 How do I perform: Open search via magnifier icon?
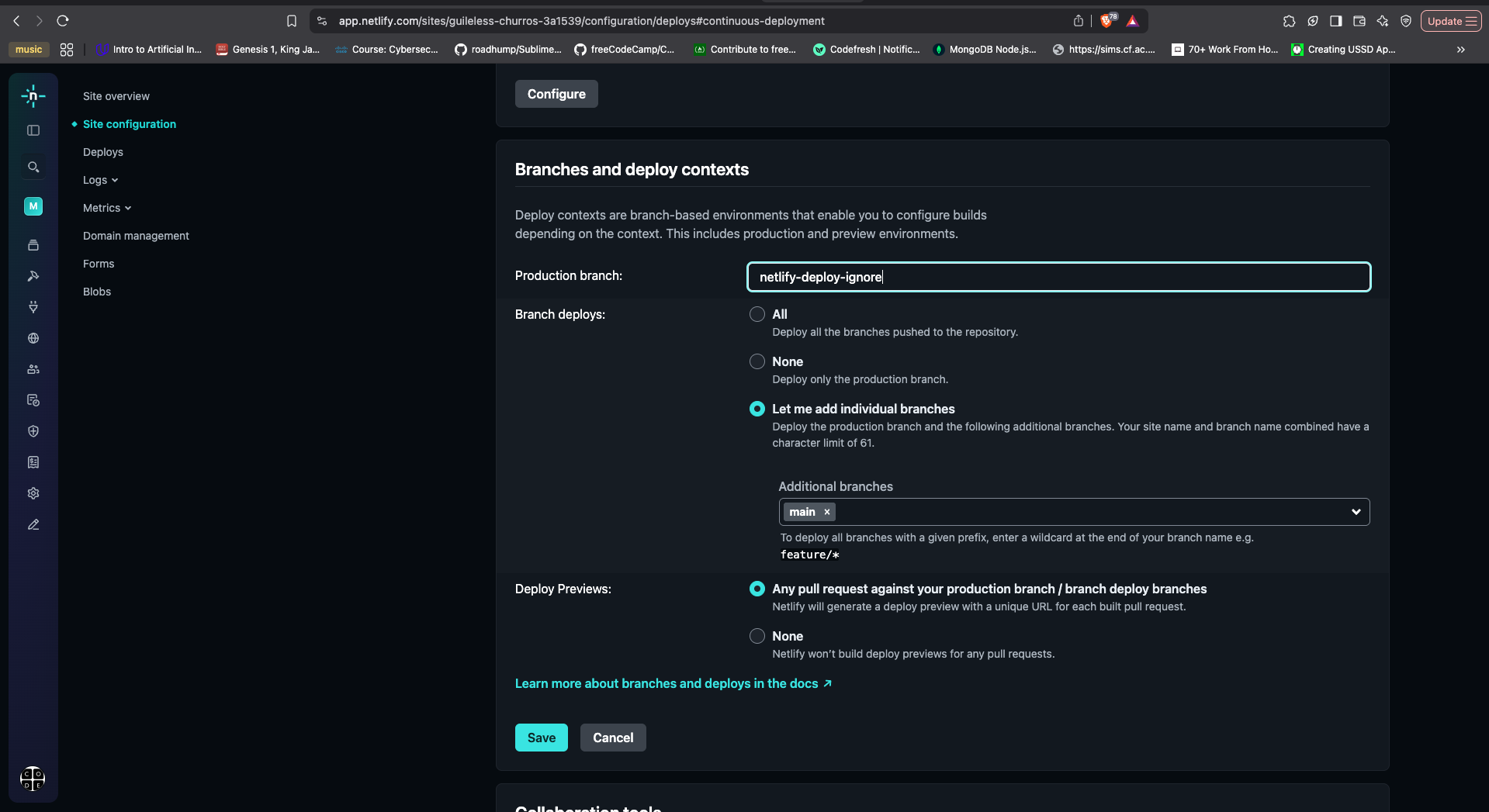point(33,167)
